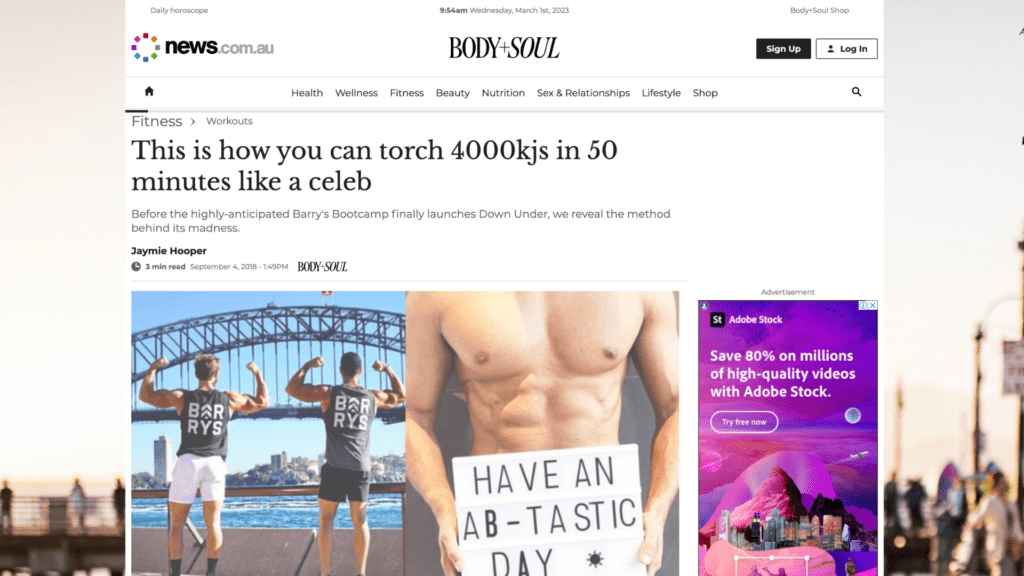Viewport: 1024px width, 576px height.
Task: Click the Sign Up button
Action: 784,48
